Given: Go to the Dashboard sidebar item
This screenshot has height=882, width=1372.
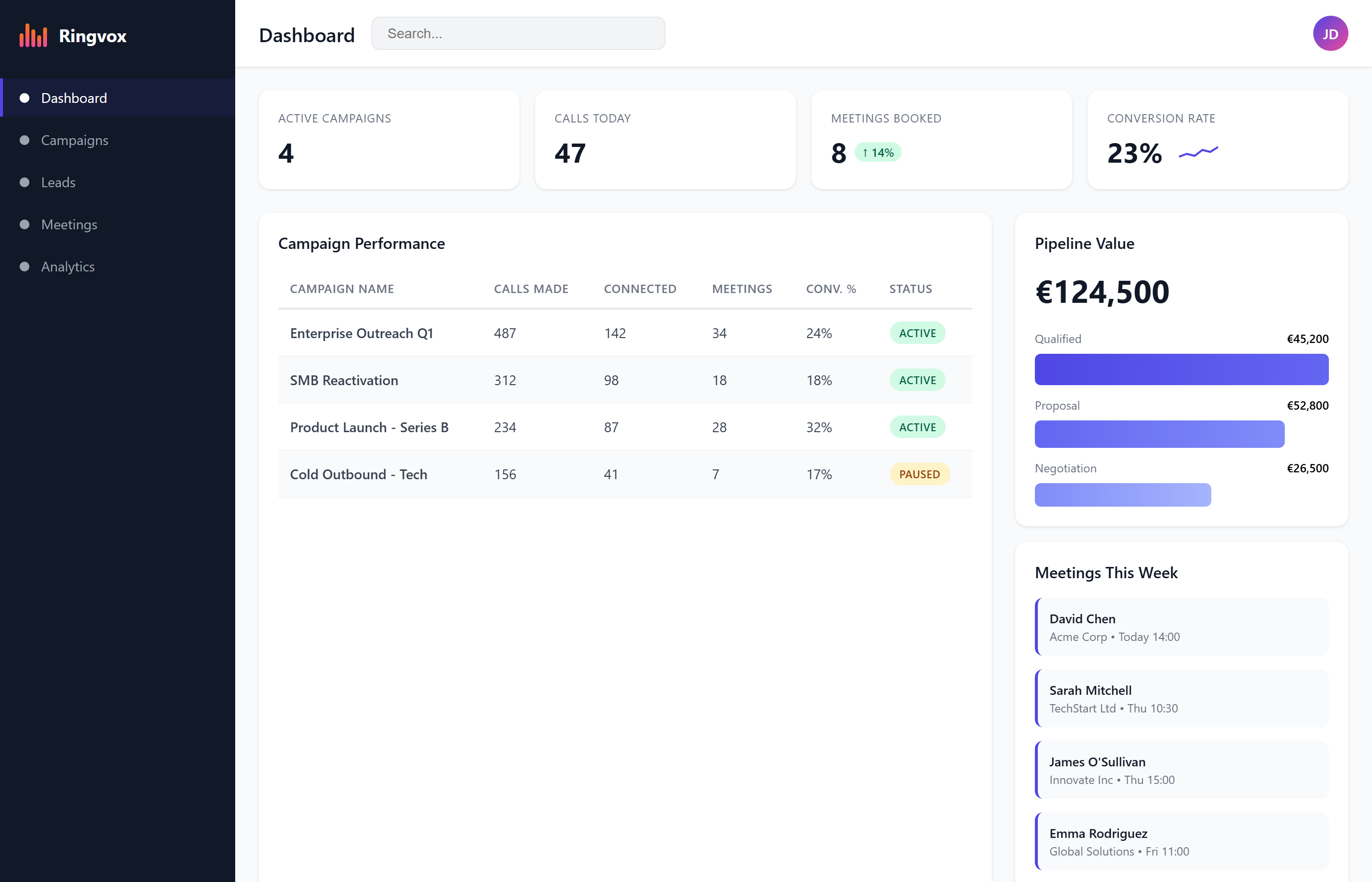Looking at the screenshot, I should pyautogui.click(x=74, y=98).
